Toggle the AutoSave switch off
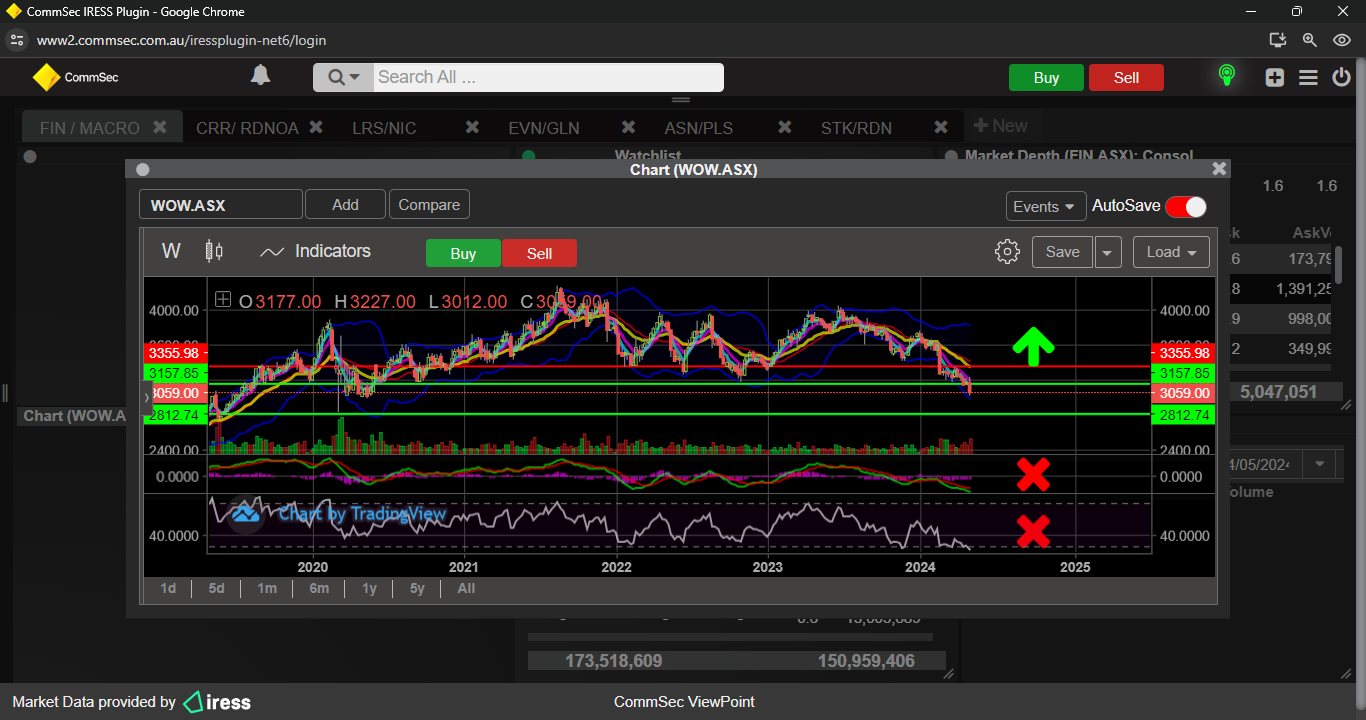The width and height of the screenshot is (1366, 720). click(1186, 206)
